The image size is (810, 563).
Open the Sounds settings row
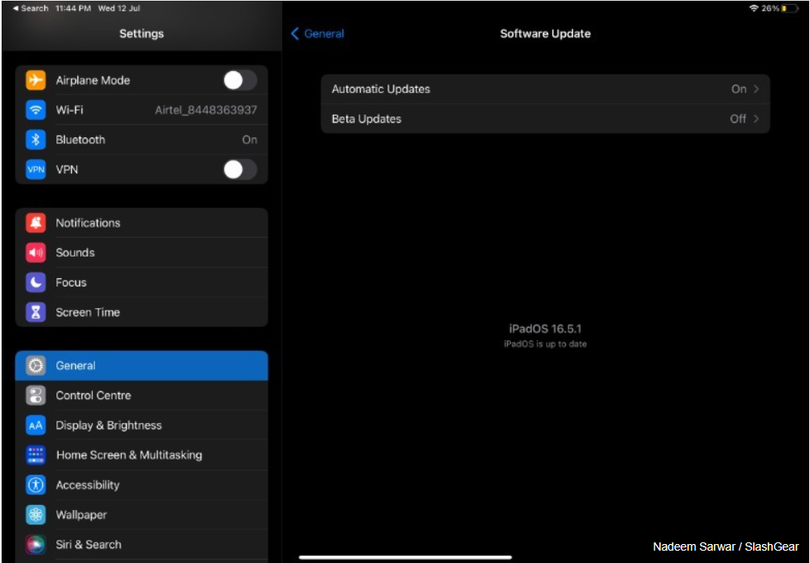pyautogui.click(x=142, y=253)
